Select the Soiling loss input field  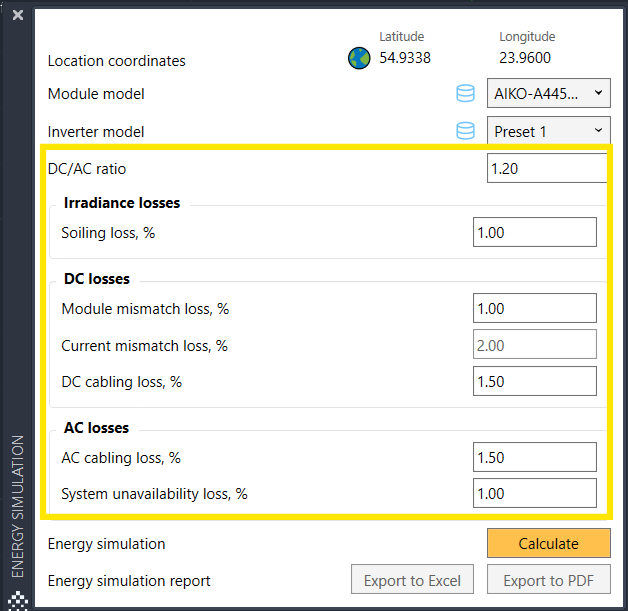(x=534, y=232)
